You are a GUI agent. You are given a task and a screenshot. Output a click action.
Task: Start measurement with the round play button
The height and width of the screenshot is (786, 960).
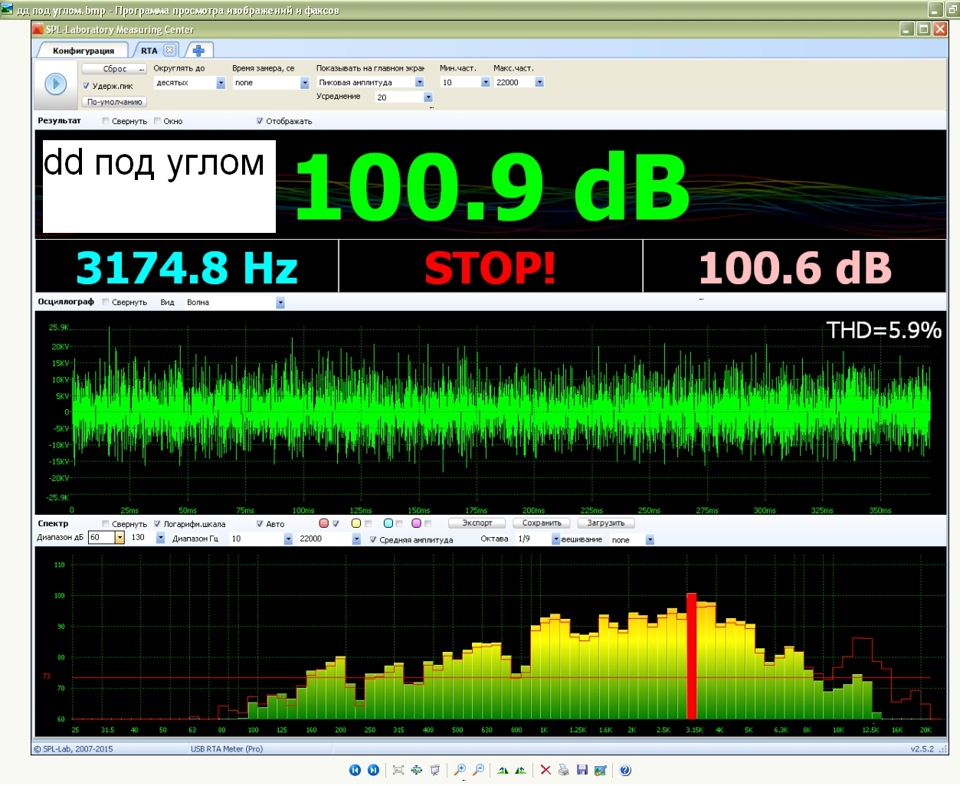pos(56,84)
